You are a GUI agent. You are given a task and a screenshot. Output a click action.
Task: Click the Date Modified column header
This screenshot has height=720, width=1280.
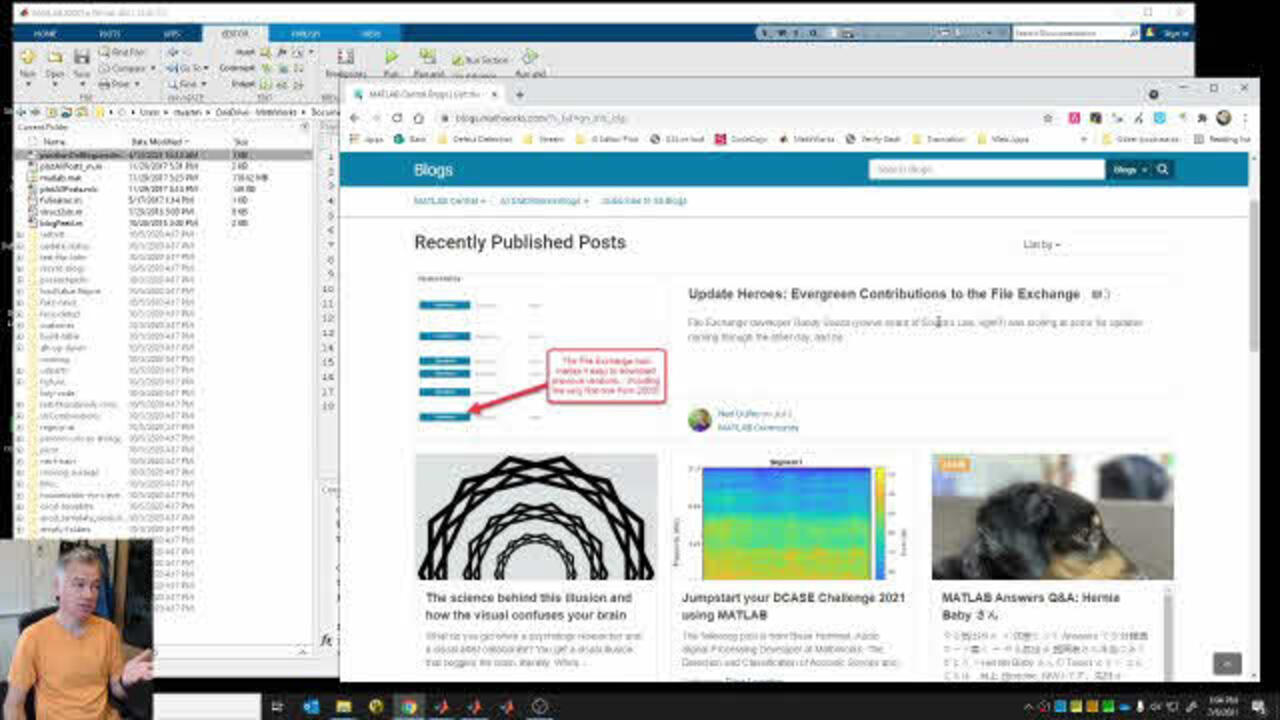click(x=159, y=142)
